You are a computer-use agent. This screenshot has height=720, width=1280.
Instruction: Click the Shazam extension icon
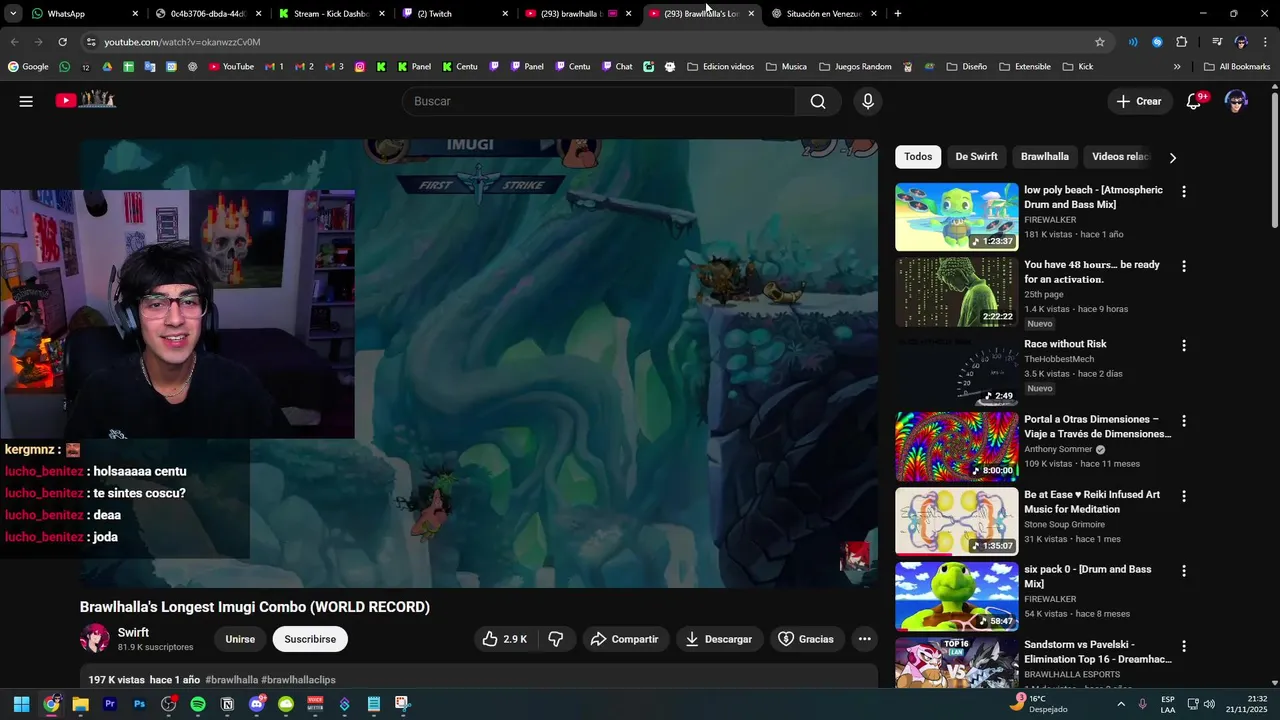(1157, 42)
